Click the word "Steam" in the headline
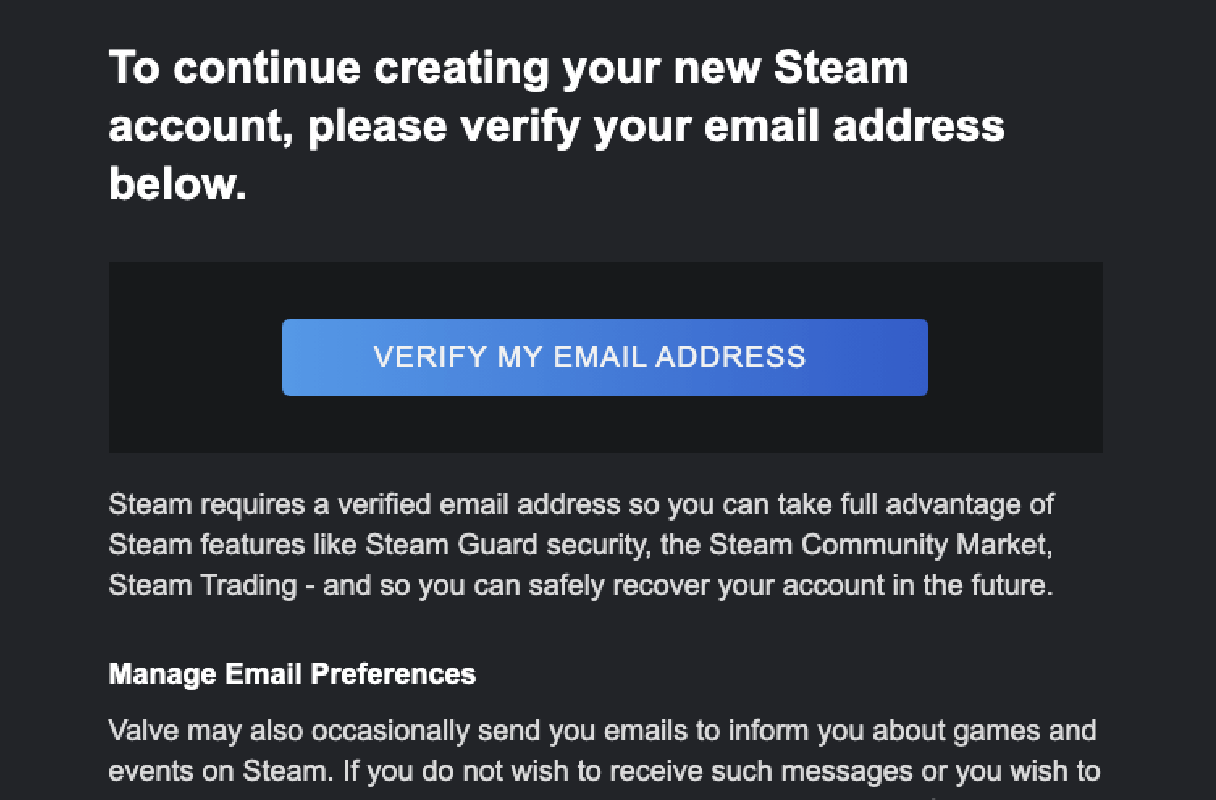This screenshot has height=800, width=1216. click(841, 69)
